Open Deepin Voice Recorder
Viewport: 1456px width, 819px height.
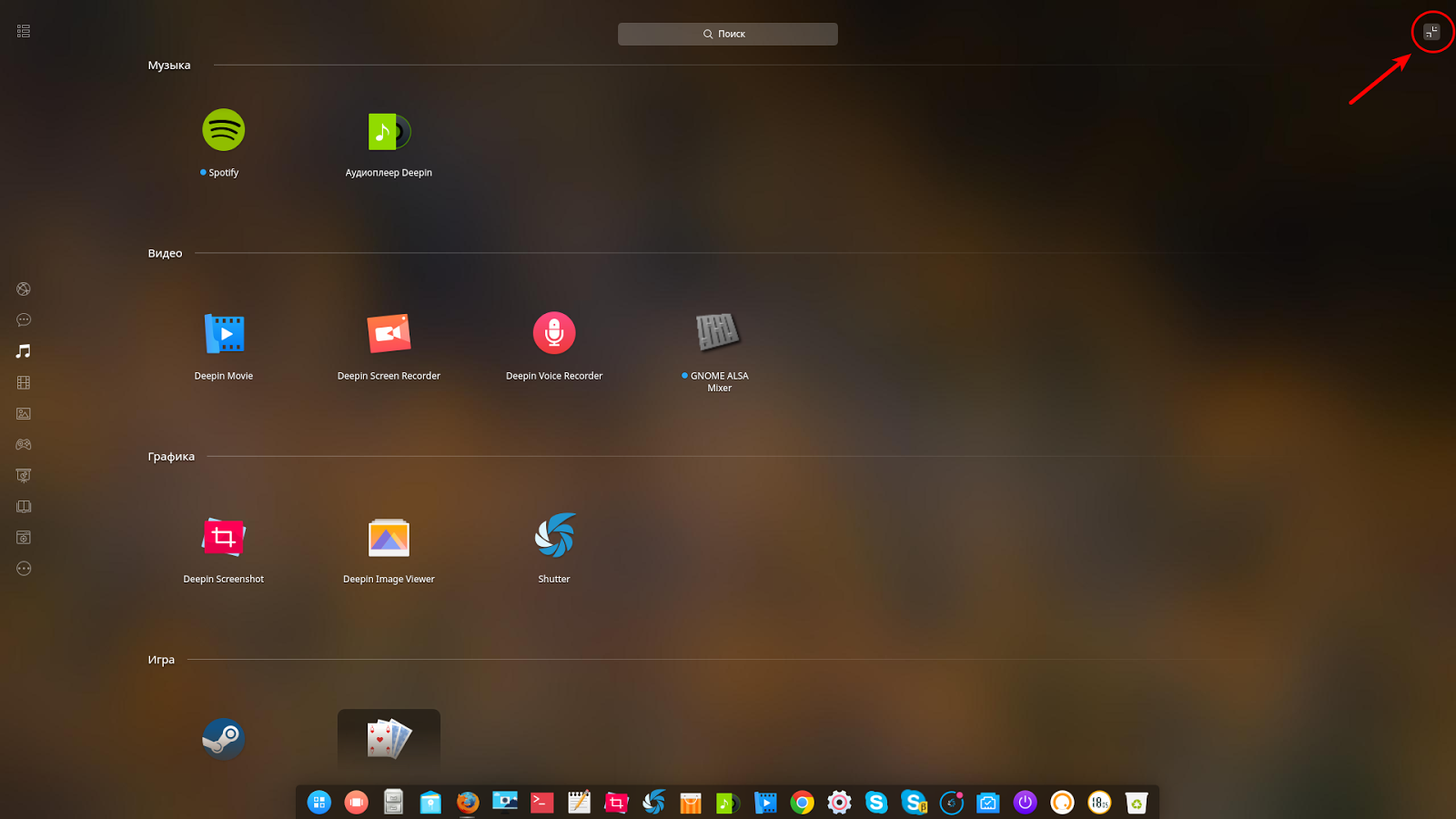[x=553, y=332]
